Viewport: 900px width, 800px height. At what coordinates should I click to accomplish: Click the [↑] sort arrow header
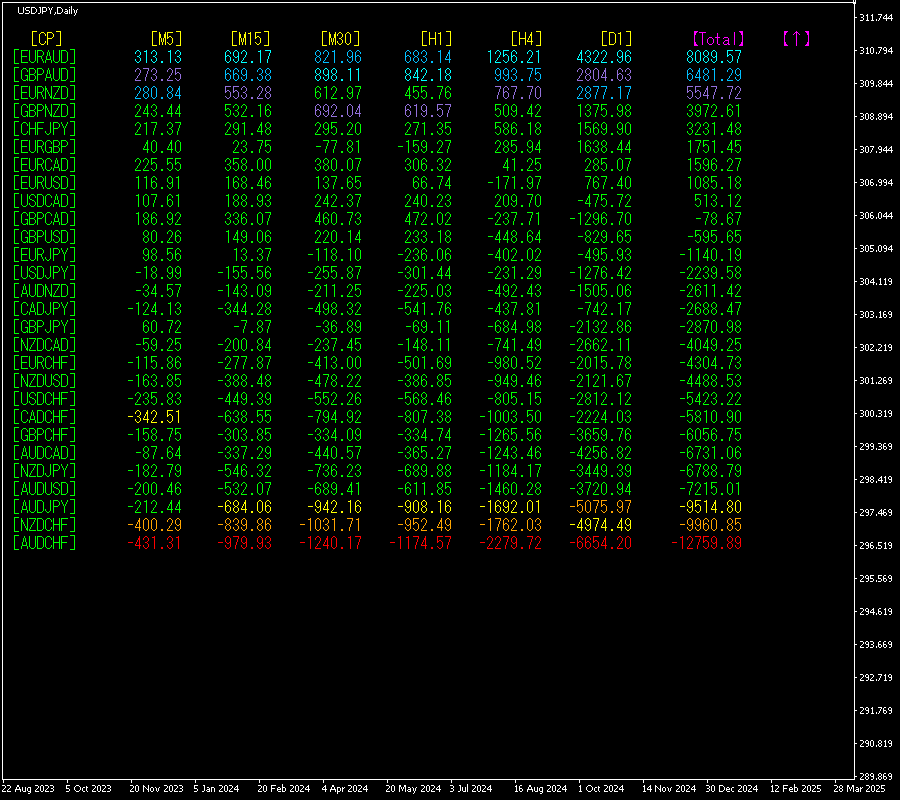click(x=796, y=38)
